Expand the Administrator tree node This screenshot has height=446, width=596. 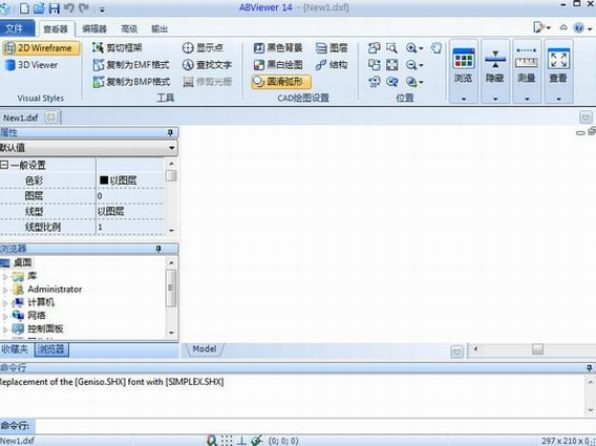[x=5, y=290]
